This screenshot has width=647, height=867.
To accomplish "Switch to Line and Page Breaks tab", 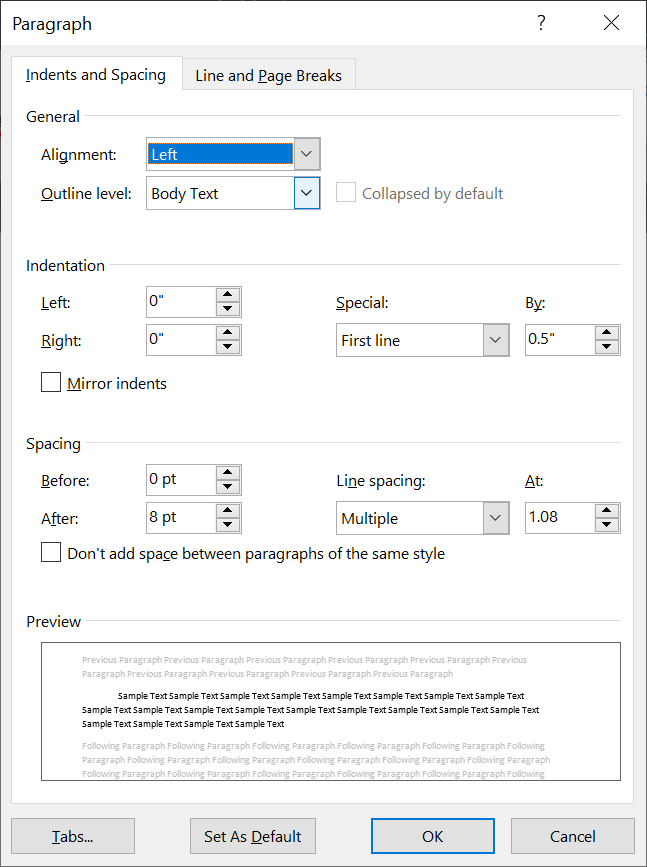I will (x=268, y=75).
